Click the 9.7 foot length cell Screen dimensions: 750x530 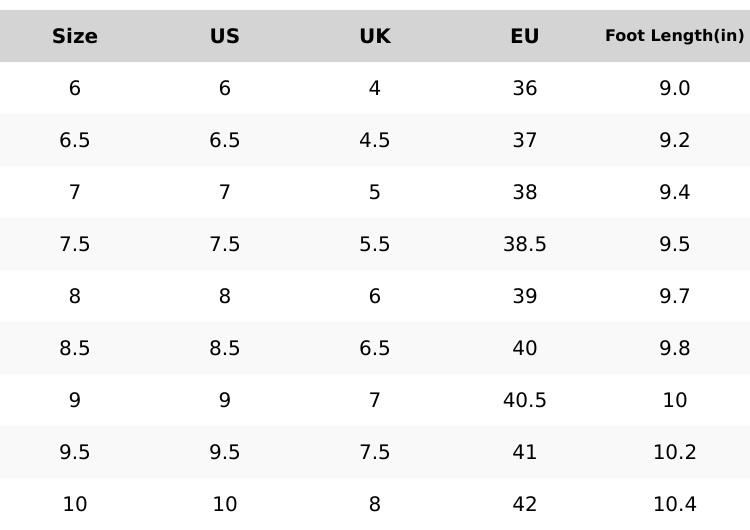(x=675, y=296)
